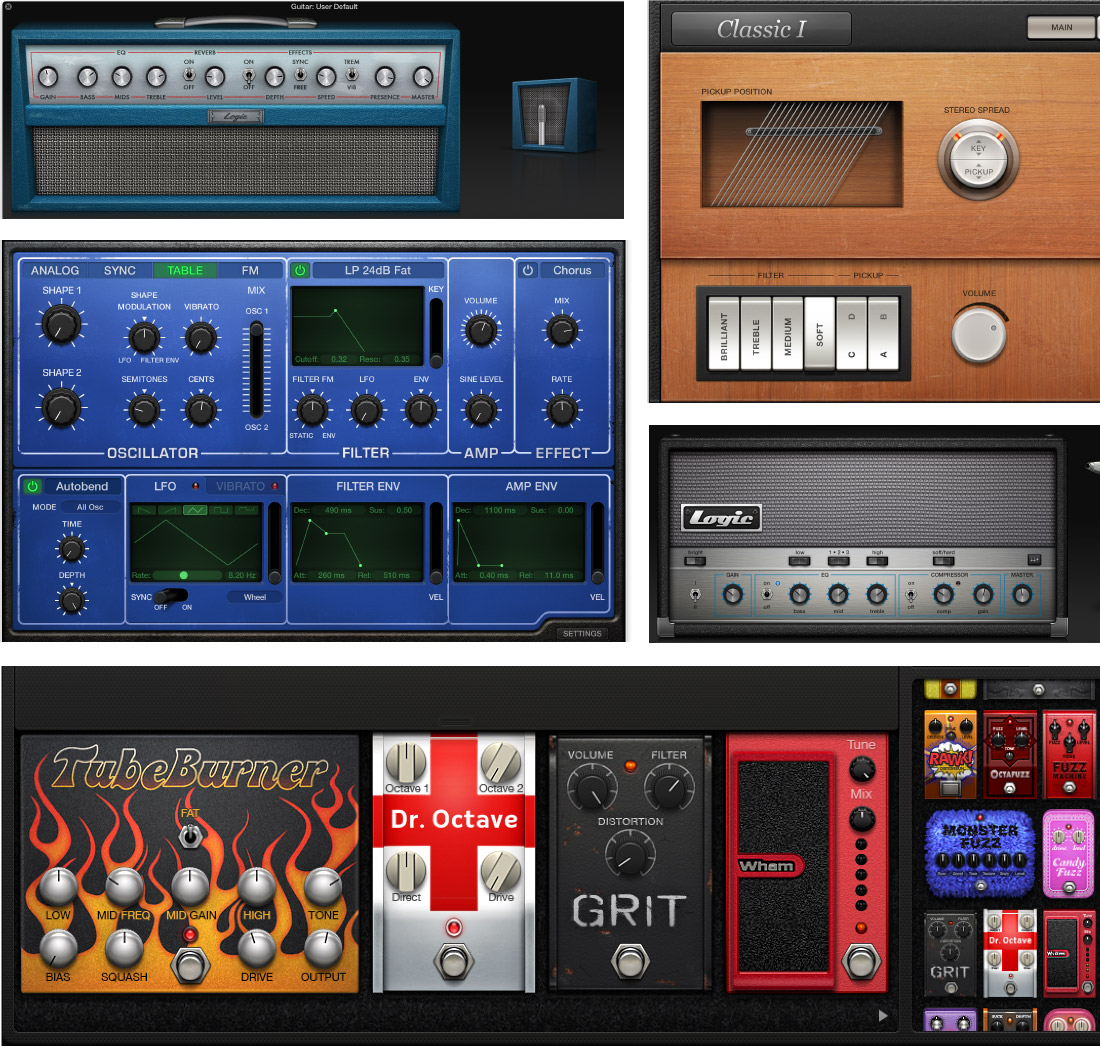
Task: Flip the LFO Sync off/on switch
Action: [170, 596]
